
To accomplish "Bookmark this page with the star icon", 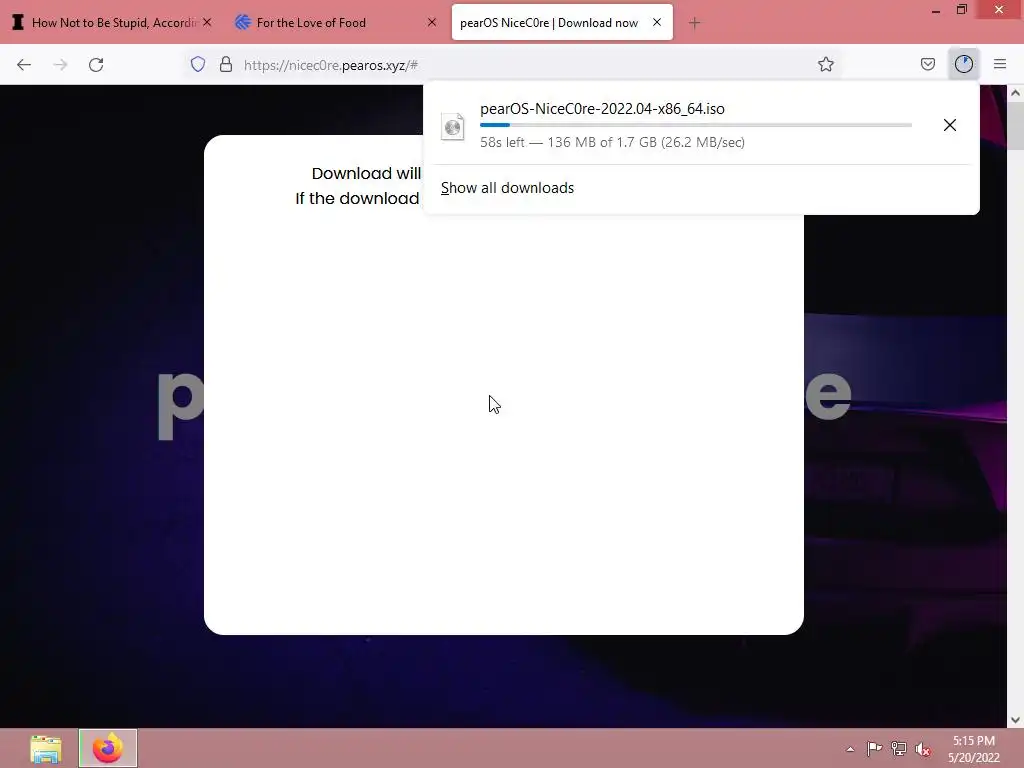I will pos(825,64).
